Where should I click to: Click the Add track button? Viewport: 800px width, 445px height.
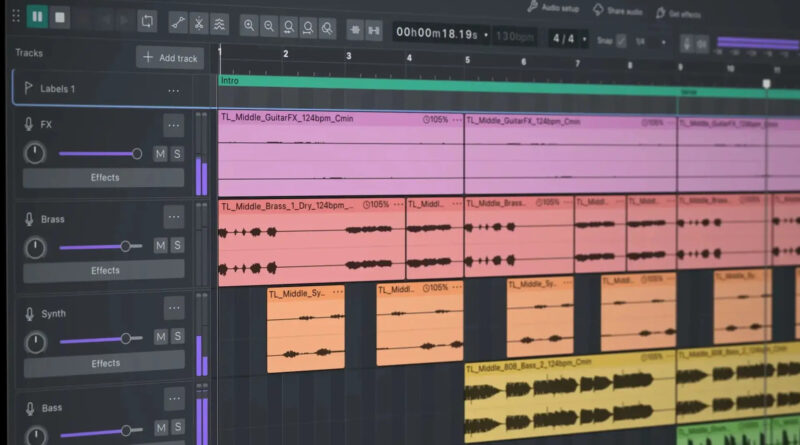(170, 58)
